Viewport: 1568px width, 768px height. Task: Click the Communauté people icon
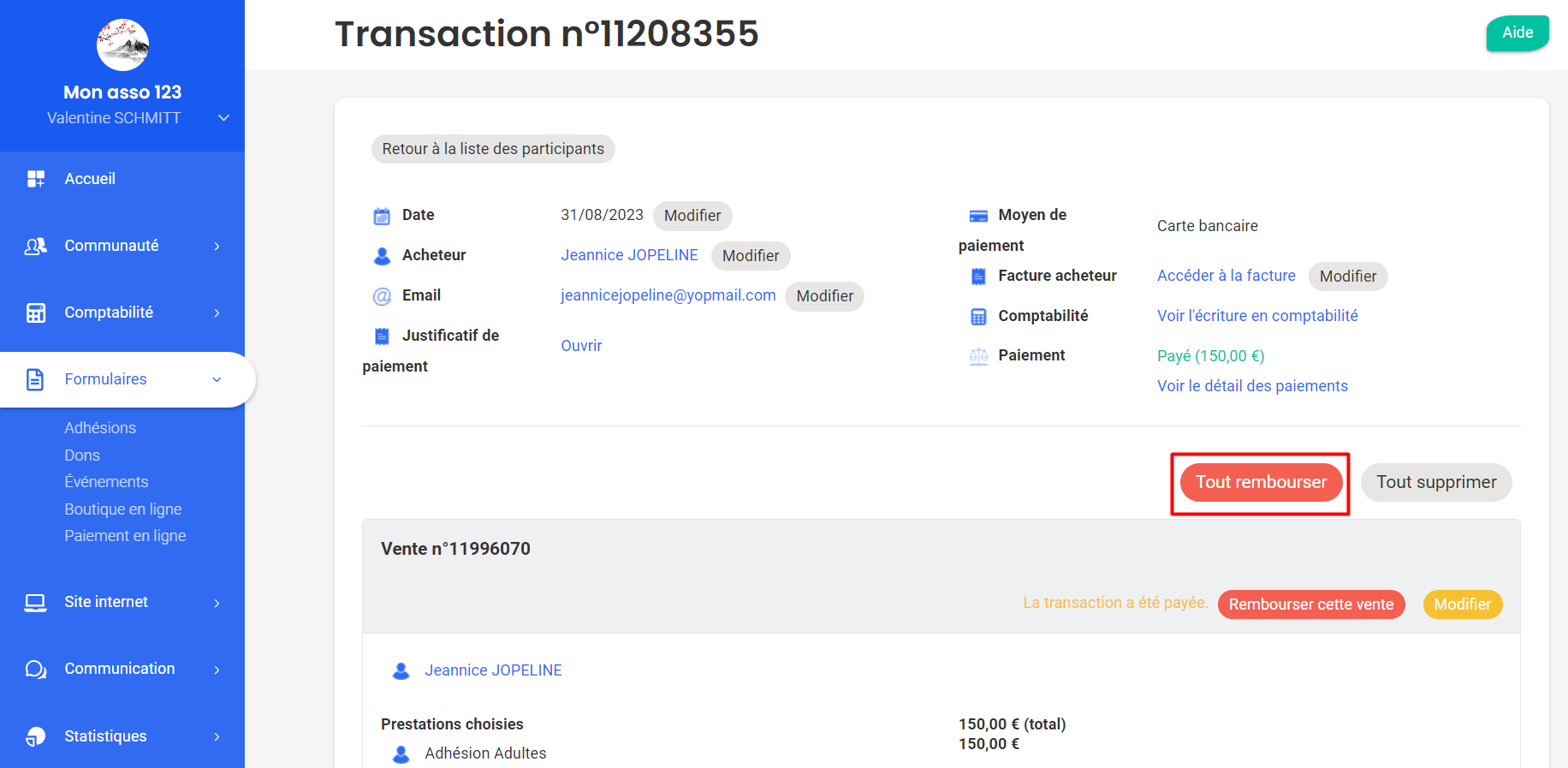[x=36, y=247]
